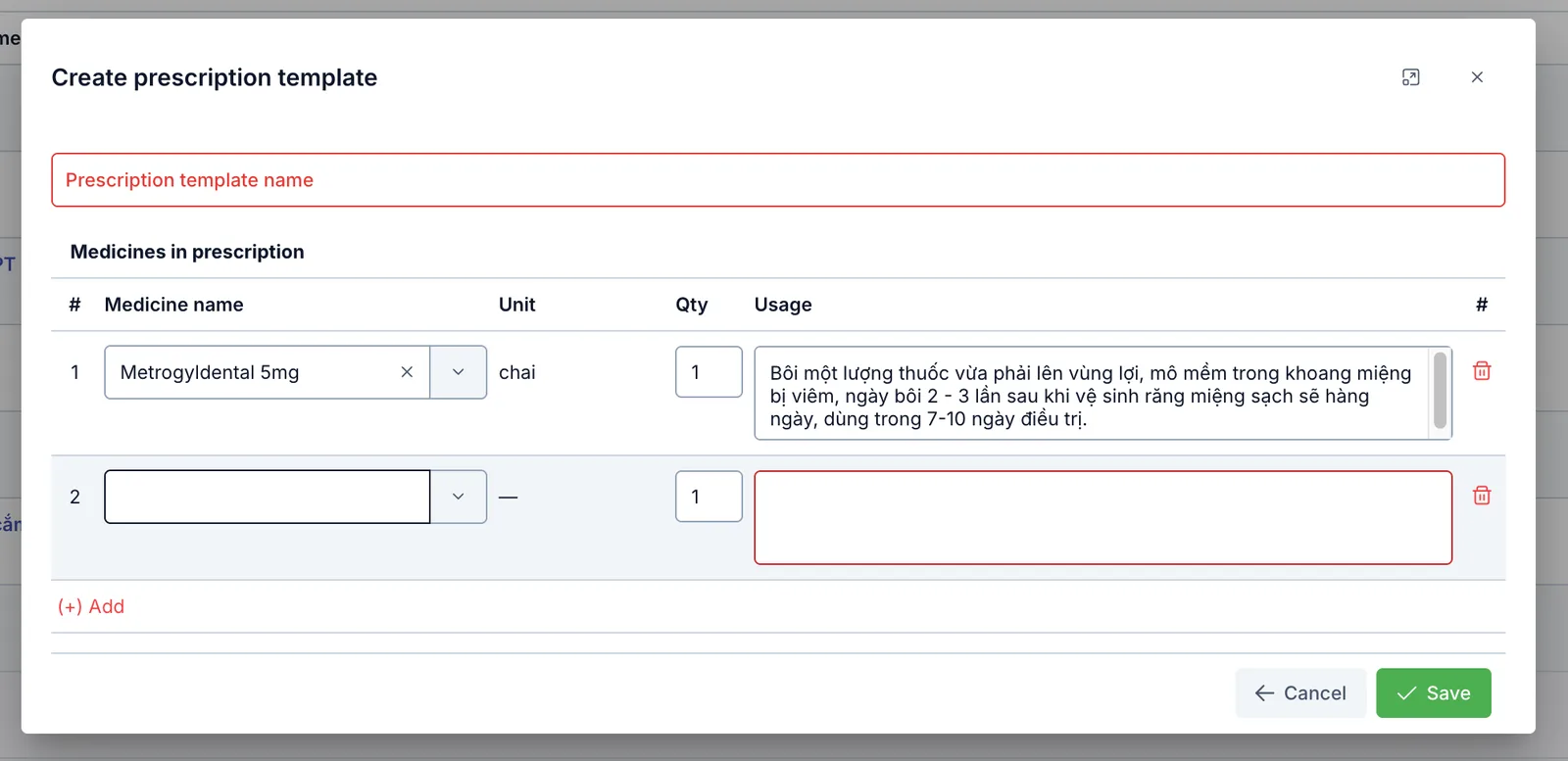Click the 'Medicine name' column header
This screenshot has height=761, width=1568.
click(x=174, y=305)
